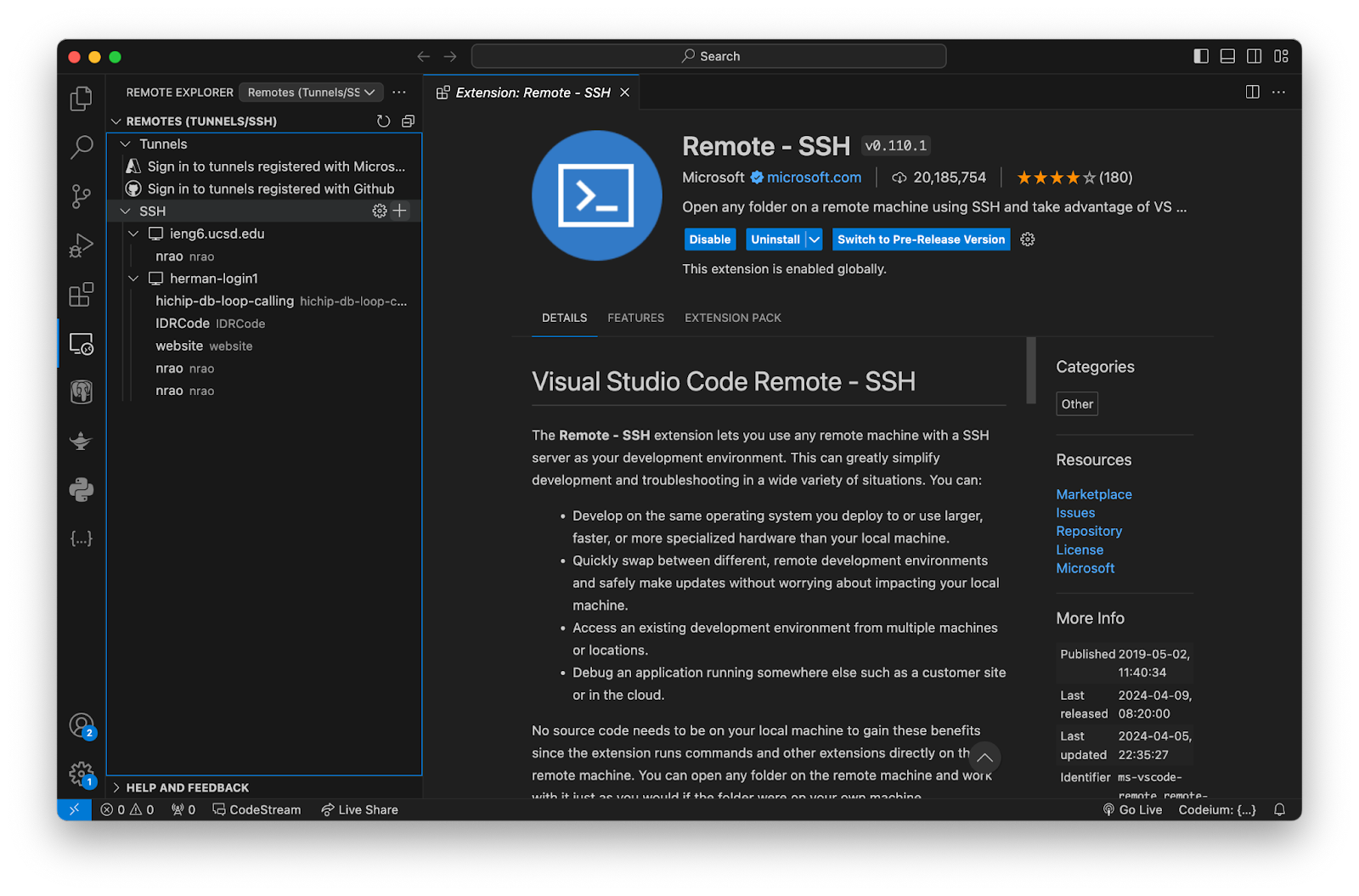This screenshot has height=896, width=1359.
Task: Open the Extensions view icon
Action: [81, 295]
